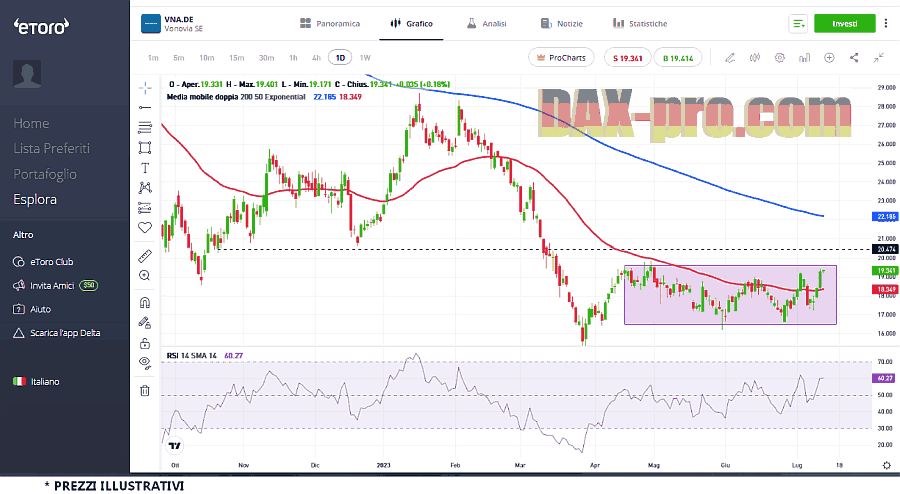Open the indicators bar-chart icon
This screenshot has height=494, width=900.
[804, 57]
